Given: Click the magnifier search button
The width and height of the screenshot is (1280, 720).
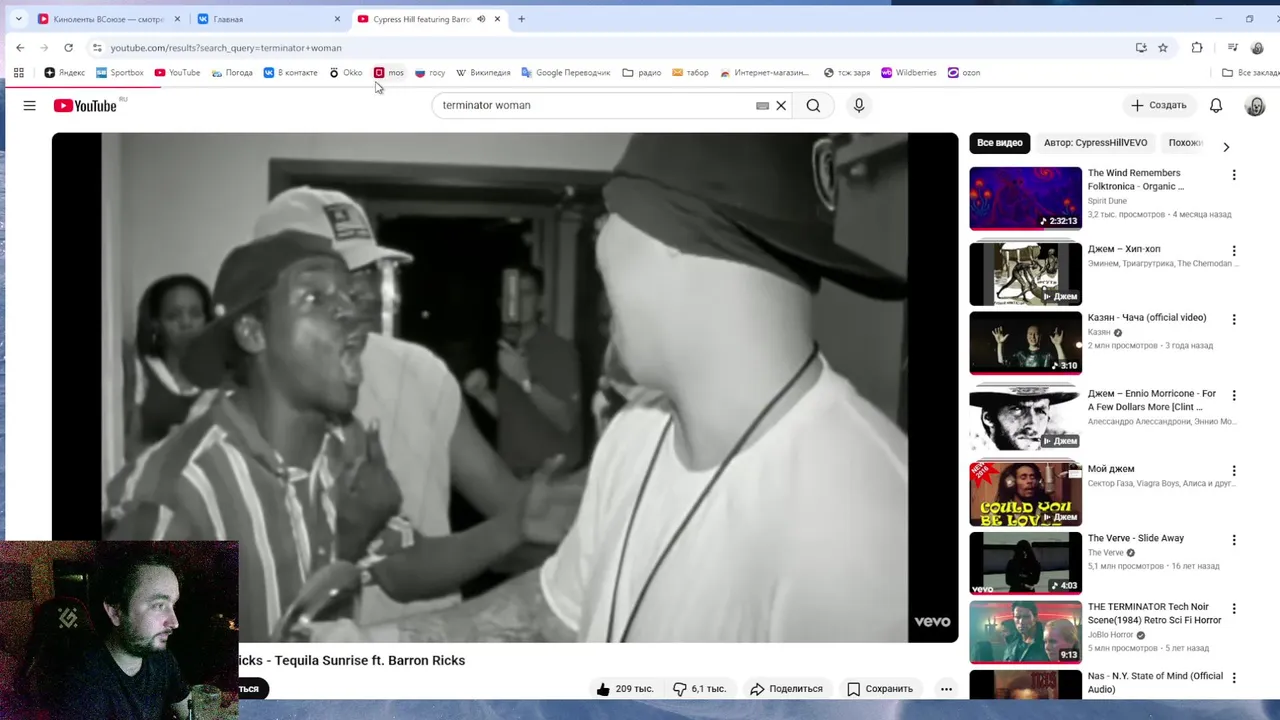Looking at the screenshot, I should pyautogui.click(x=813, y=105).
